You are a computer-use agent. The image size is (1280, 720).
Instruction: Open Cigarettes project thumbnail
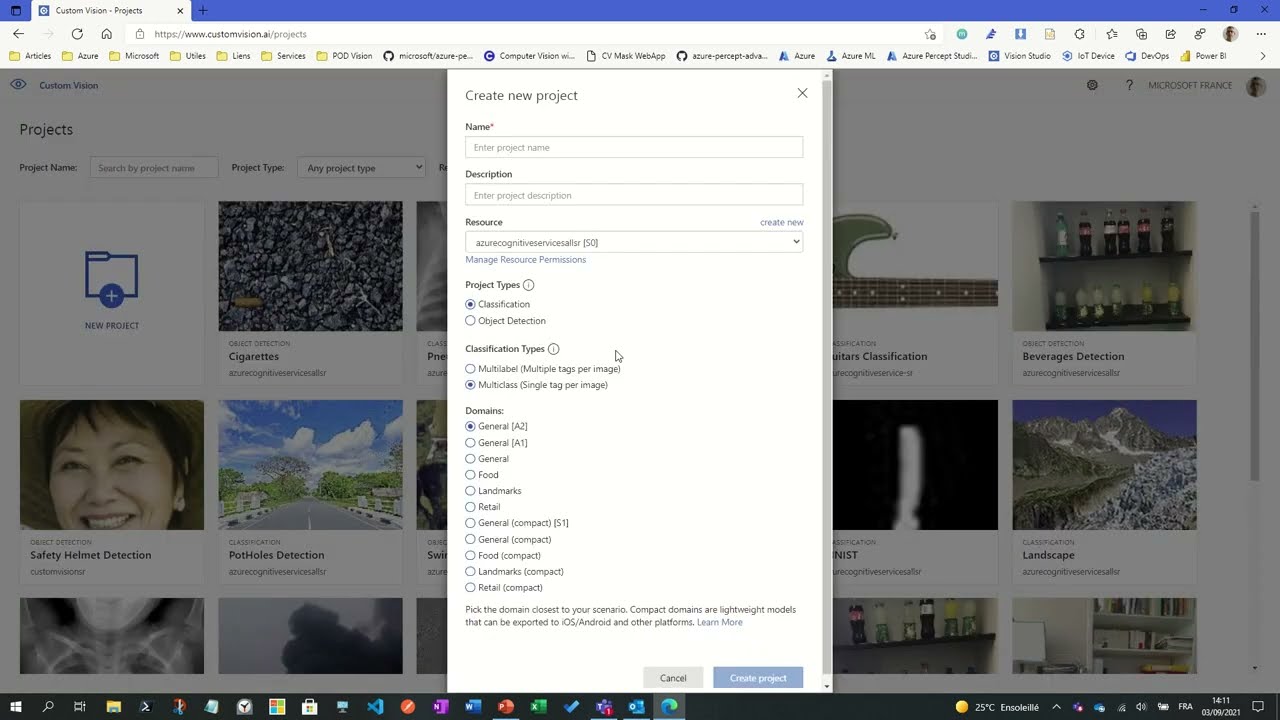(x=310, y=266)
